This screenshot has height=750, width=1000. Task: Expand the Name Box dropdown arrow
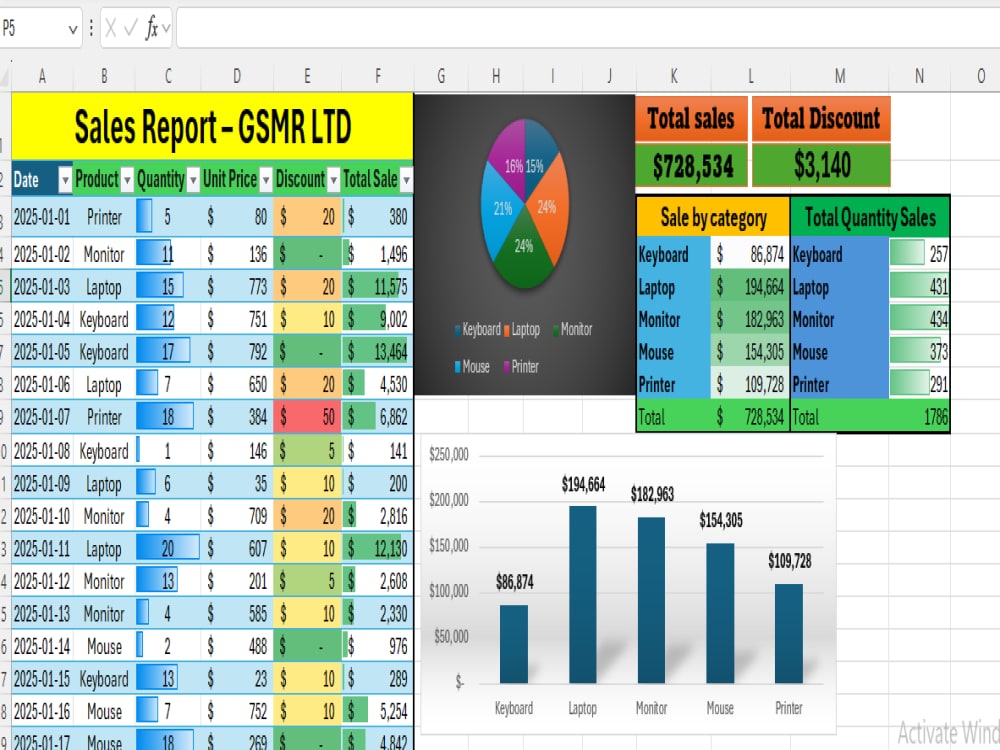73,29
